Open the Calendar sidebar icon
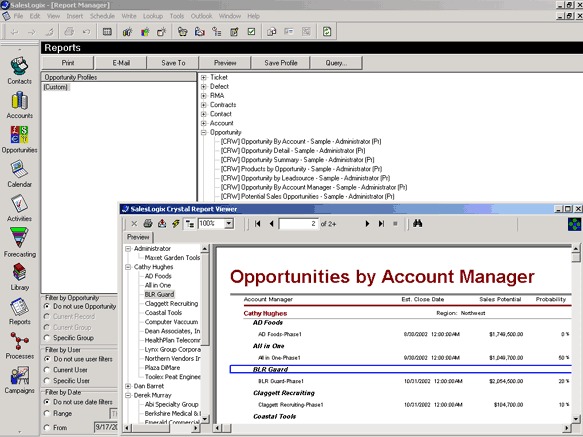 [x=19, y=174]
